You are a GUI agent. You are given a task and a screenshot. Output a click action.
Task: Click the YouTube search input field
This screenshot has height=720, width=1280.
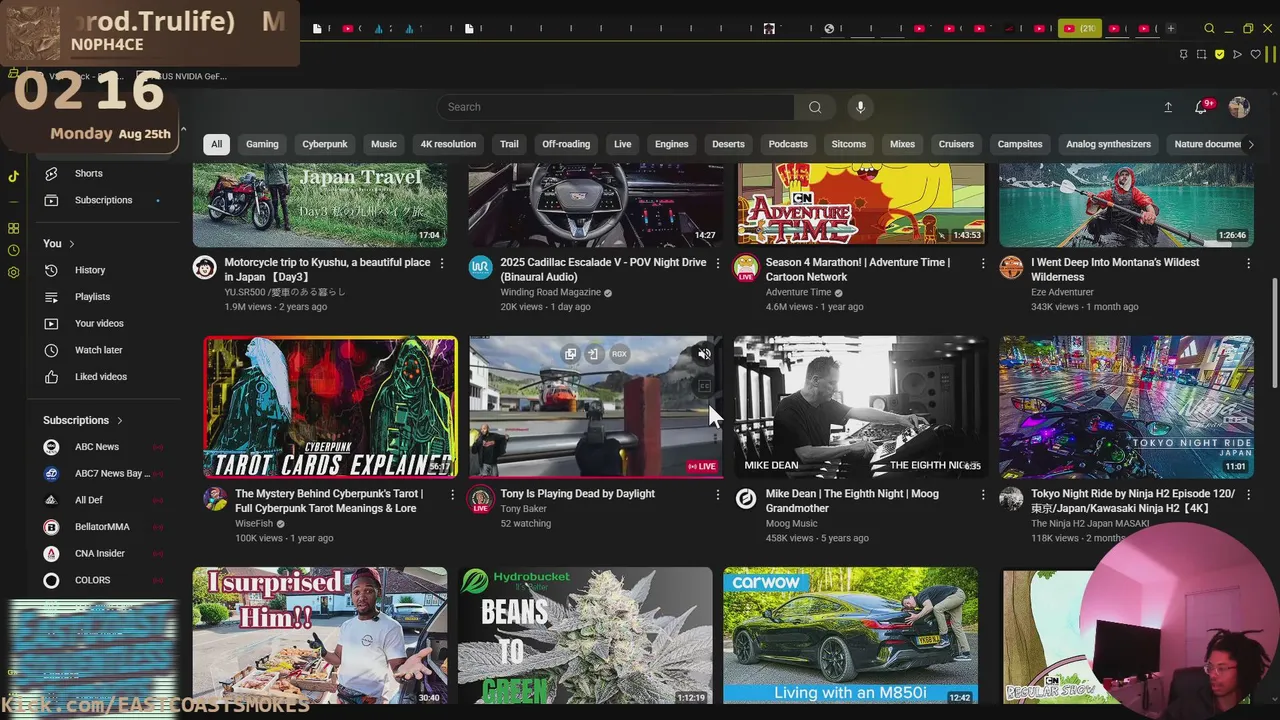[x=615, y=107]
